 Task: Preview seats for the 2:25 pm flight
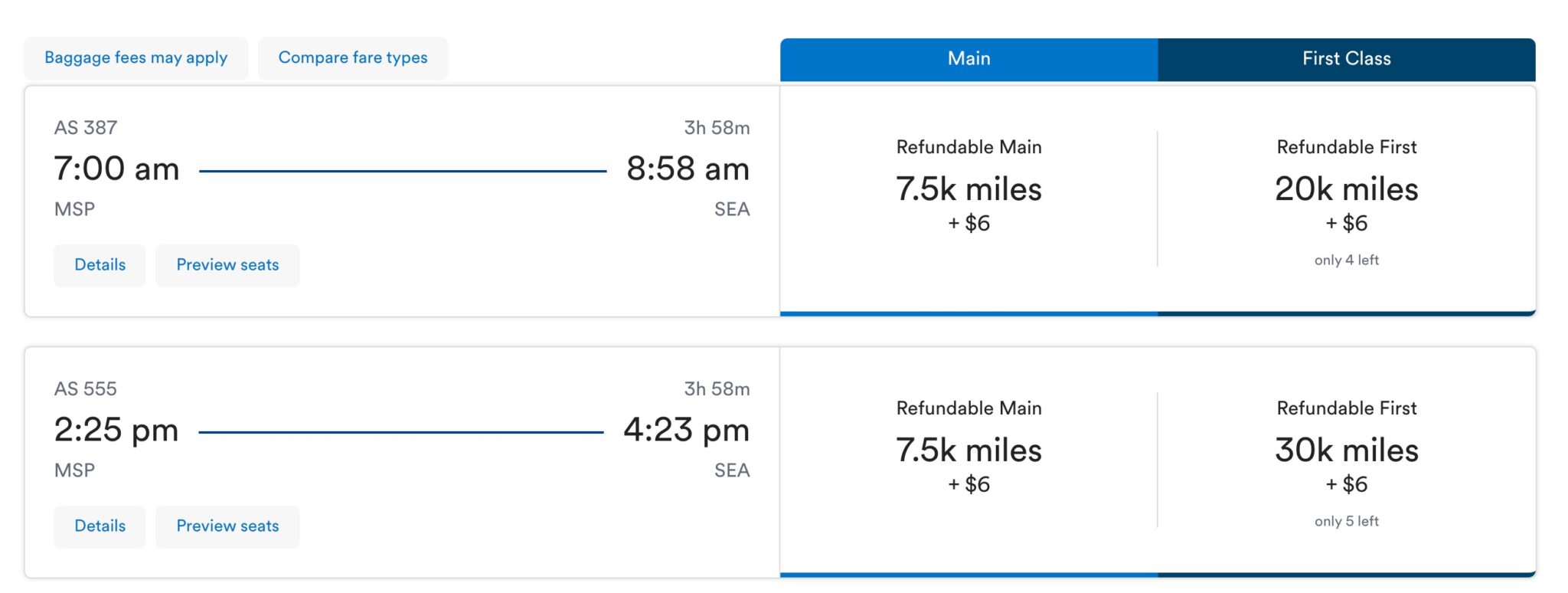pos(227,526)
